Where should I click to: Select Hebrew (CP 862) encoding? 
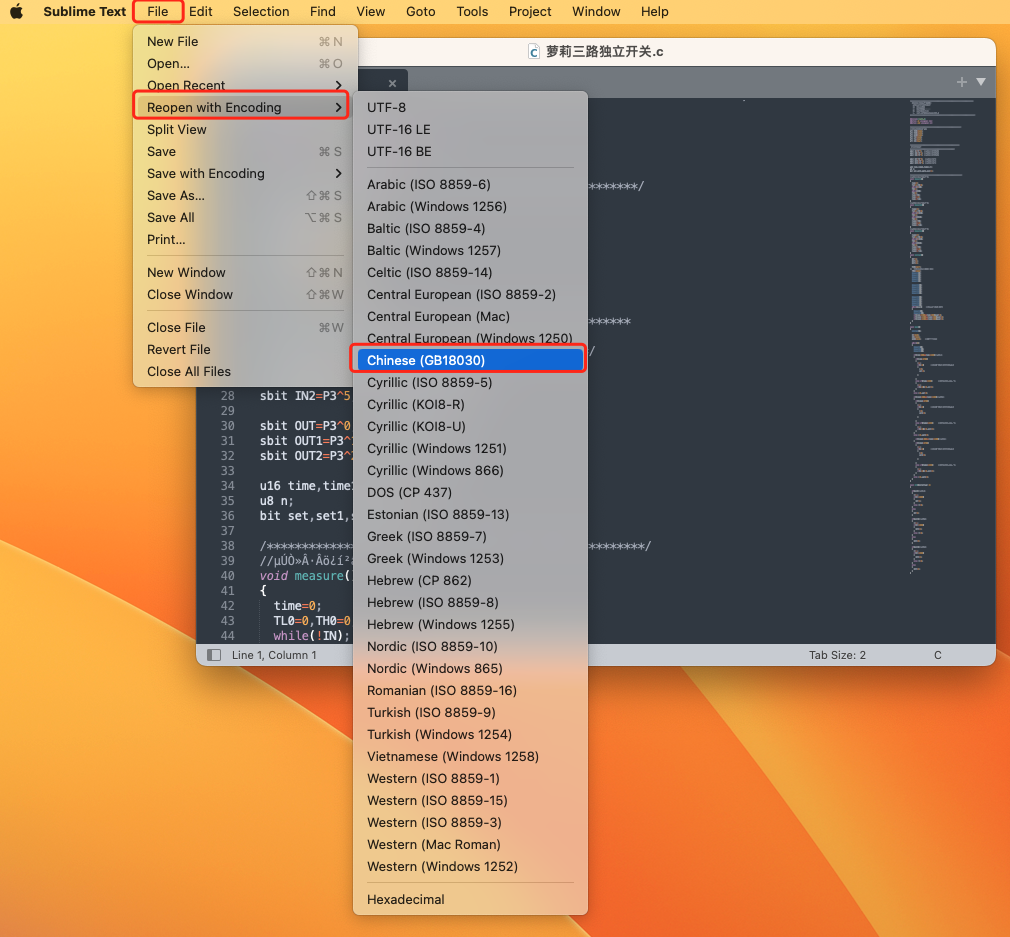tap(470, 580)
